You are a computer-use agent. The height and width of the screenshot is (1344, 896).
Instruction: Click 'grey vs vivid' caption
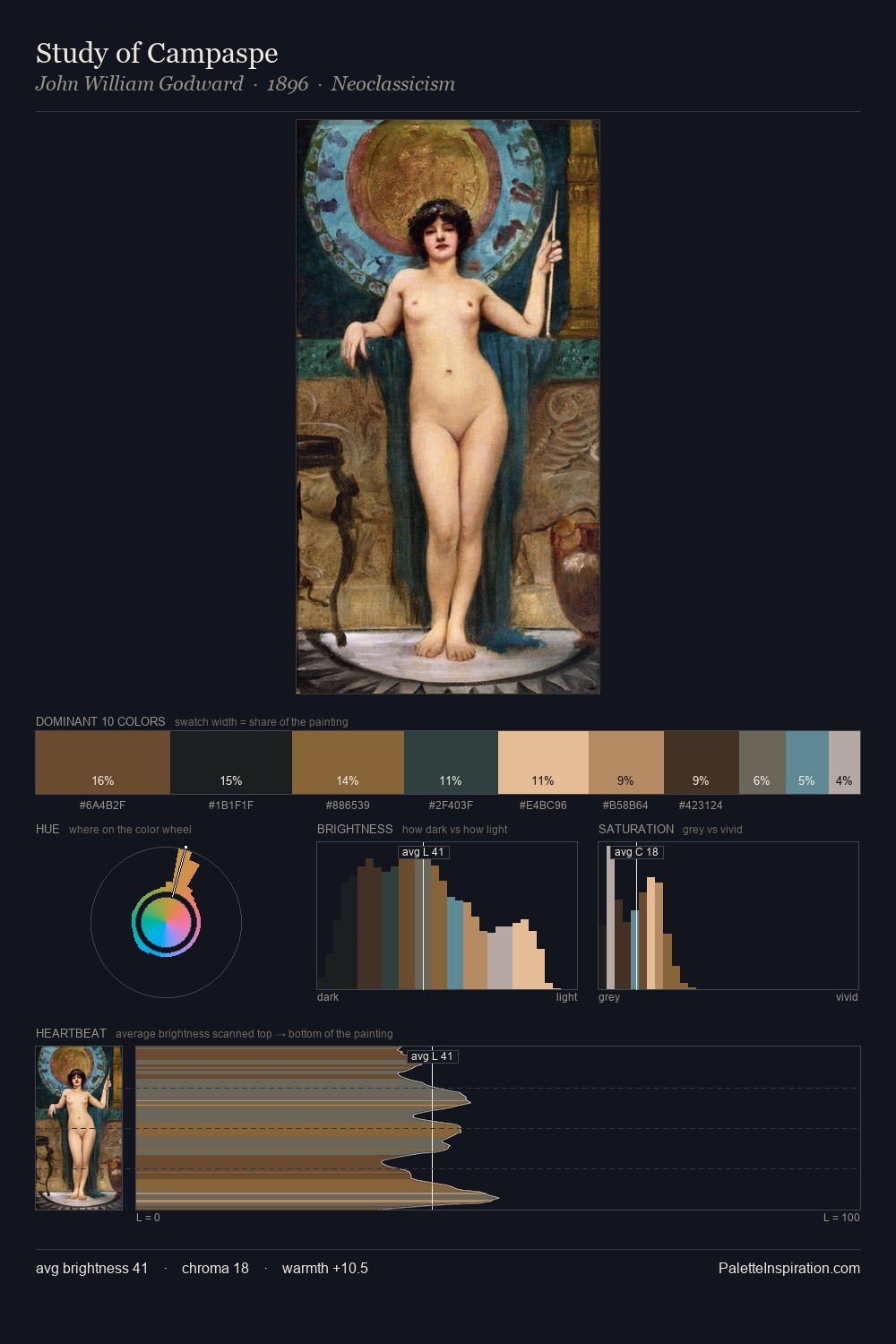click(712, 830)
